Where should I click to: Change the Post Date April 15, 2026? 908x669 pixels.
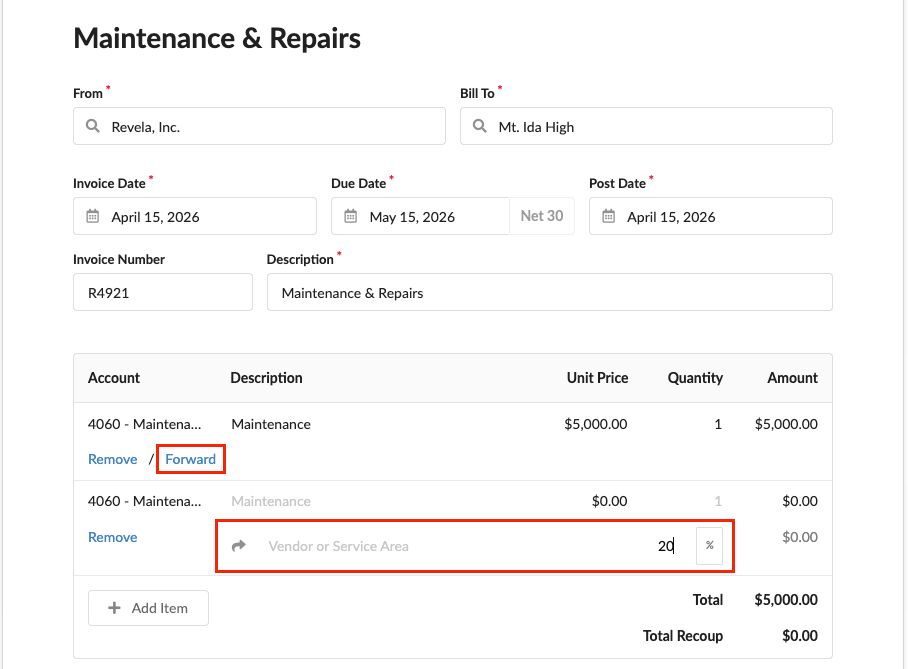click(711, 216)
